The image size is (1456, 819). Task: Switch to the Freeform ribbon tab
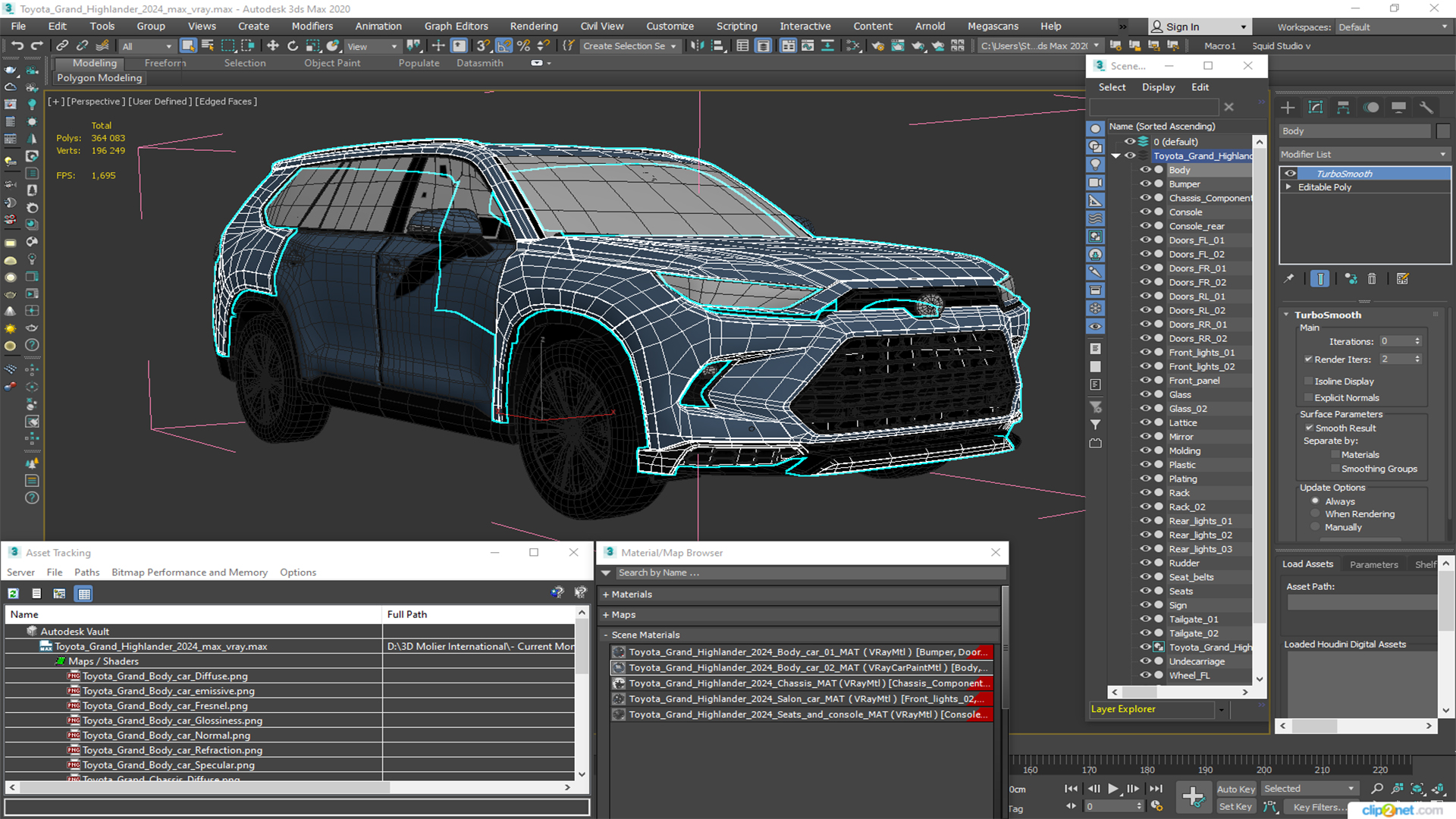[165, 63]
